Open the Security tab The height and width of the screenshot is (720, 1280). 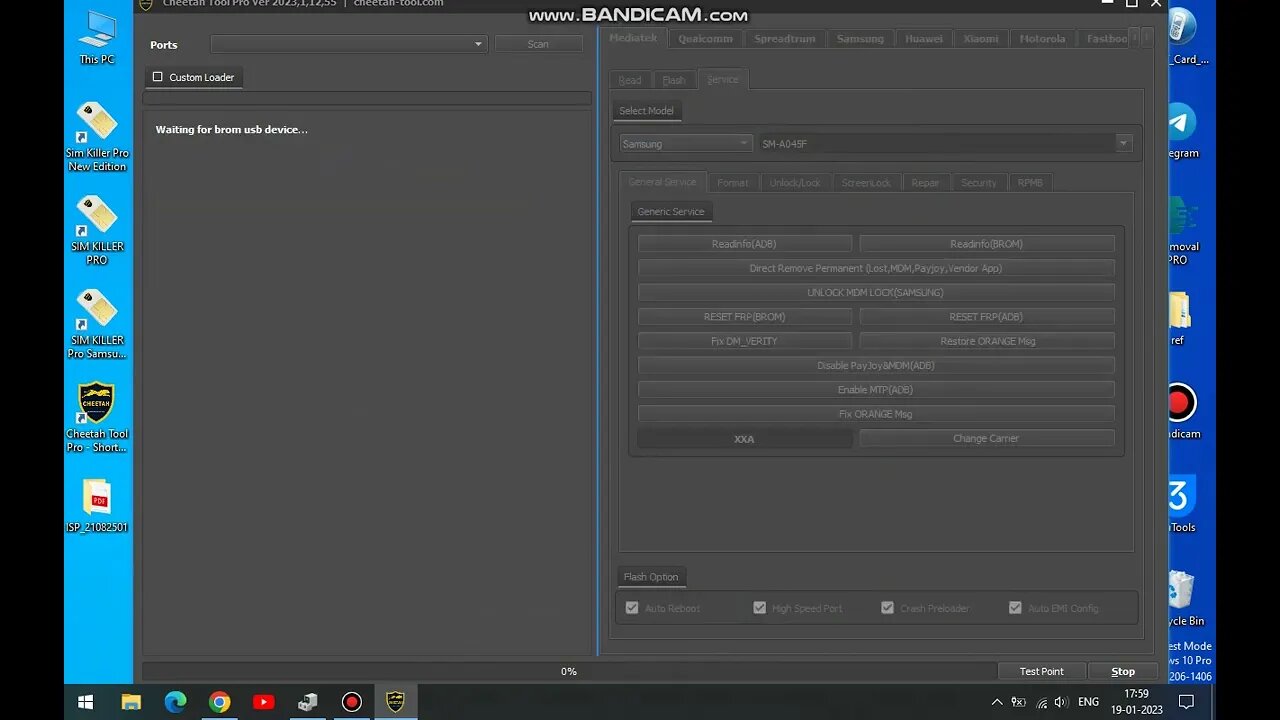978,182
